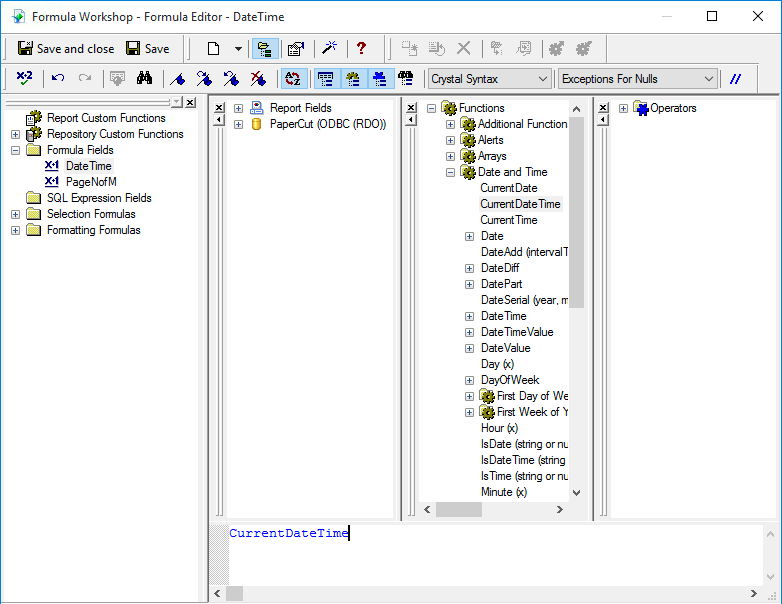
Task: Open the Crystal Syntax dropdown
Action: pyautogui.click(x=490, y=79)
